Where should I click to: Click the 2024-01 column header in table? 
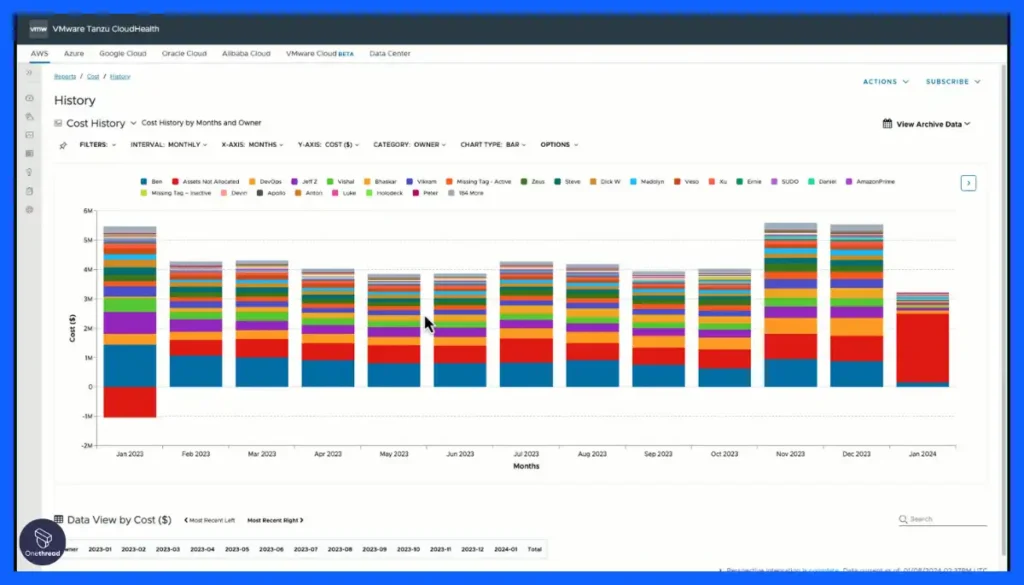tap(505, 549)
